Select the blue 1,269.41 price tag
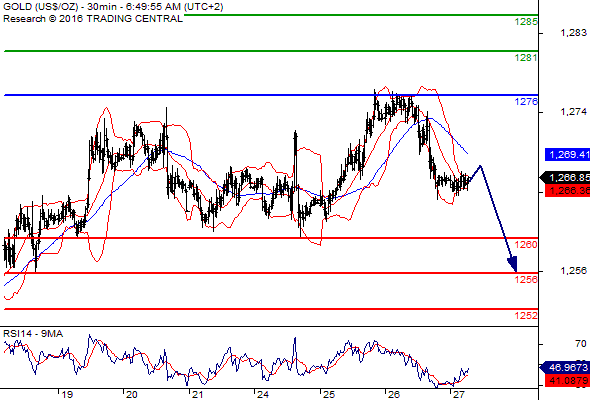 click(x=567, y=154)
